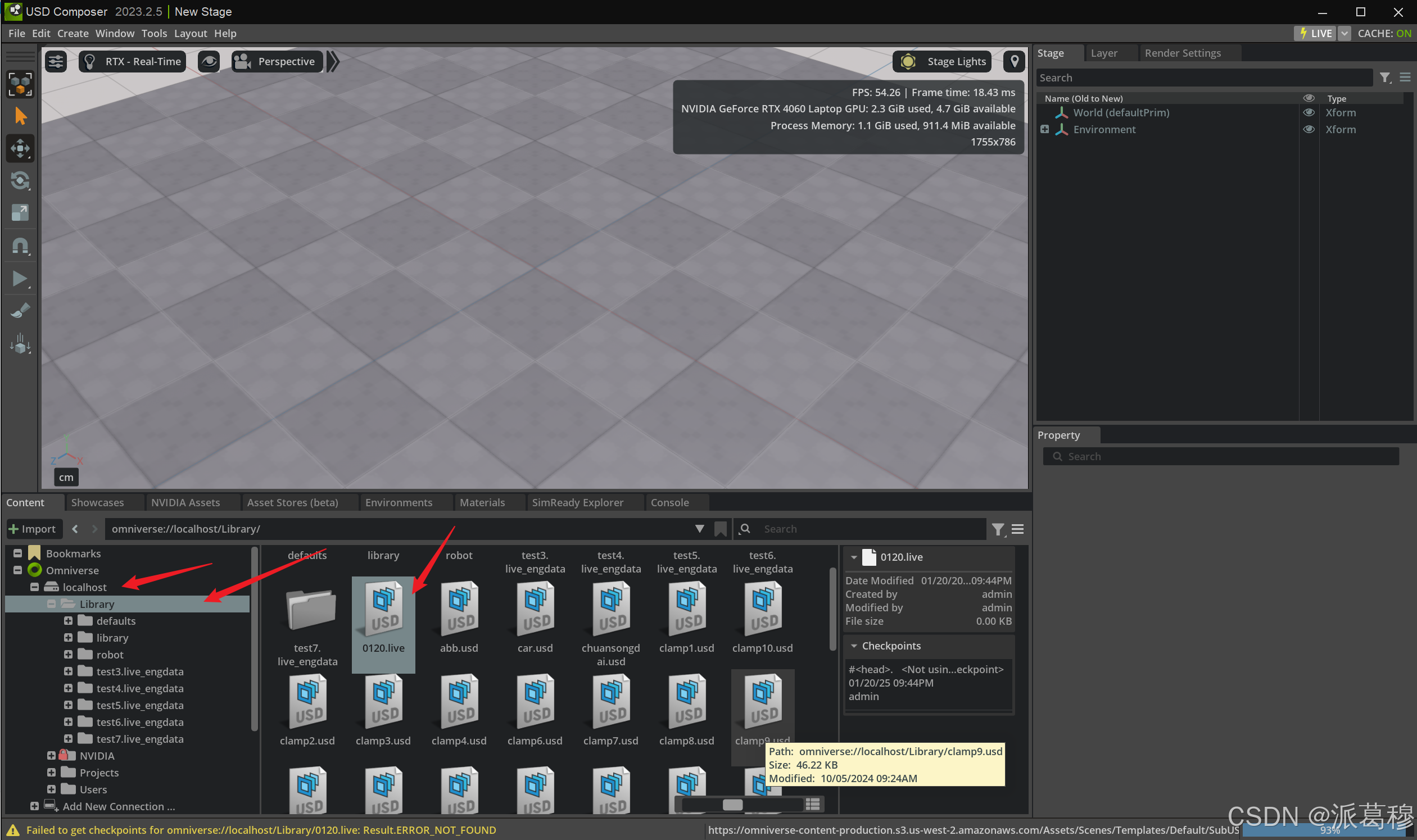Viewport: 1417px width, 840px height.
Task: Activate the Scale tool in the toolbar
Action: tap(20, 213)
